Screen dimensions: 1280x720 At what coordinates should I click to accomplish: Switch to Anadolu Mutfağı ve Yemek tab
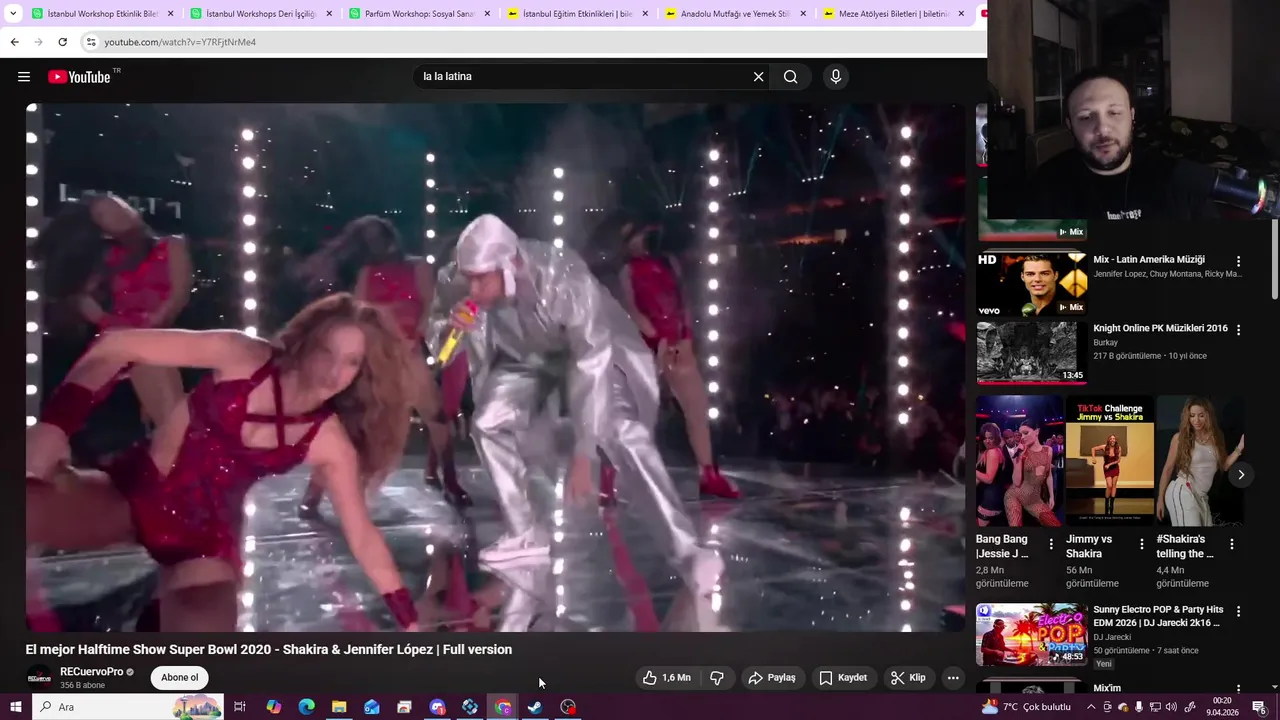click(735, 14)
